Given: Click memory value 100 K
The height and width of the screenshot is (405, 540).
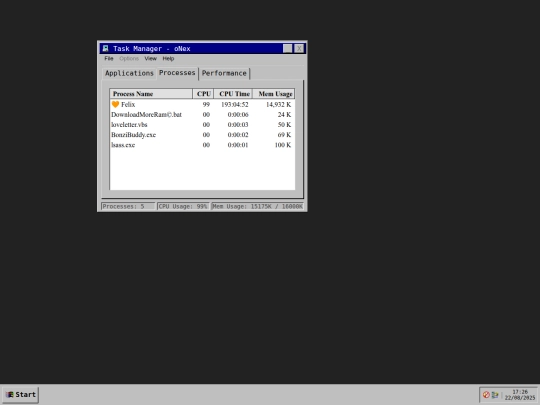Looking at the screenshot, I should (283, 145).
